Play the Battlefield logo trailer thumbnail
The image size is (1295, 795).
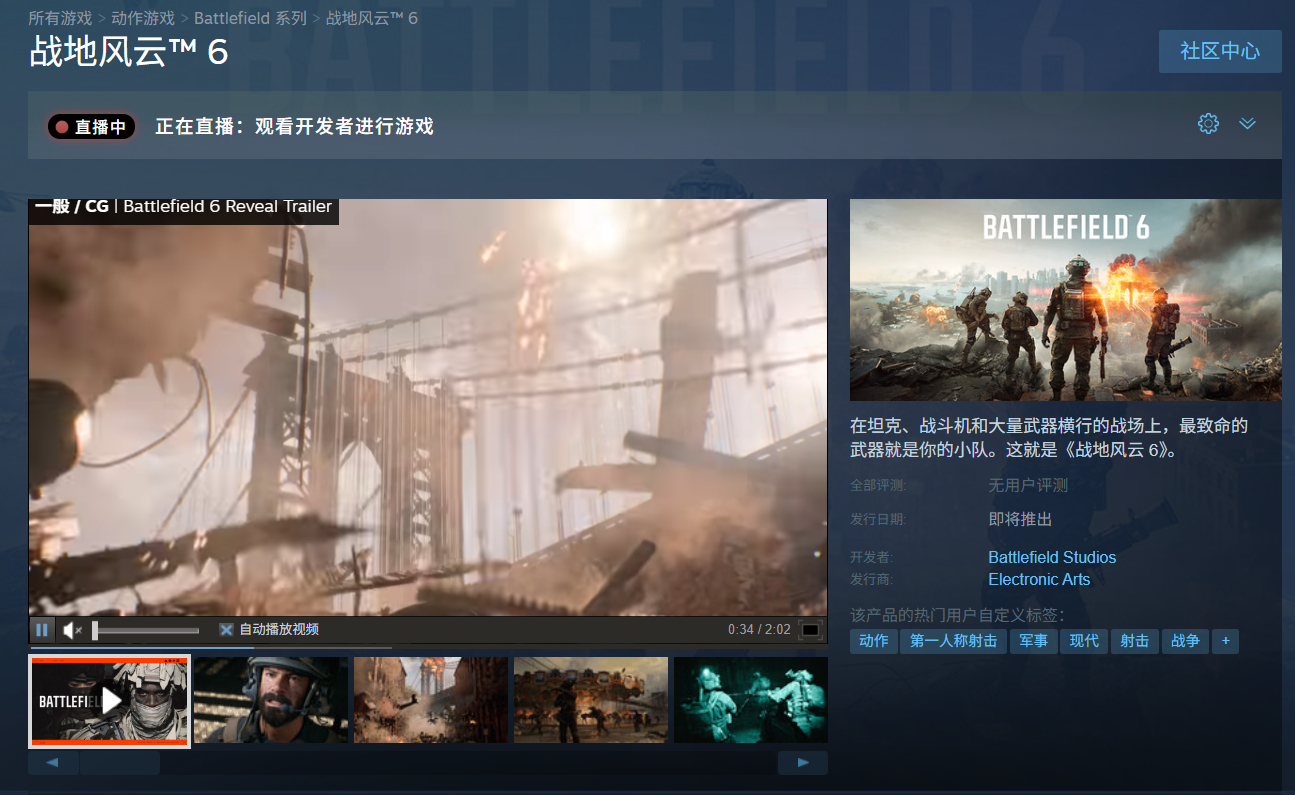click(x=110, y=701)
